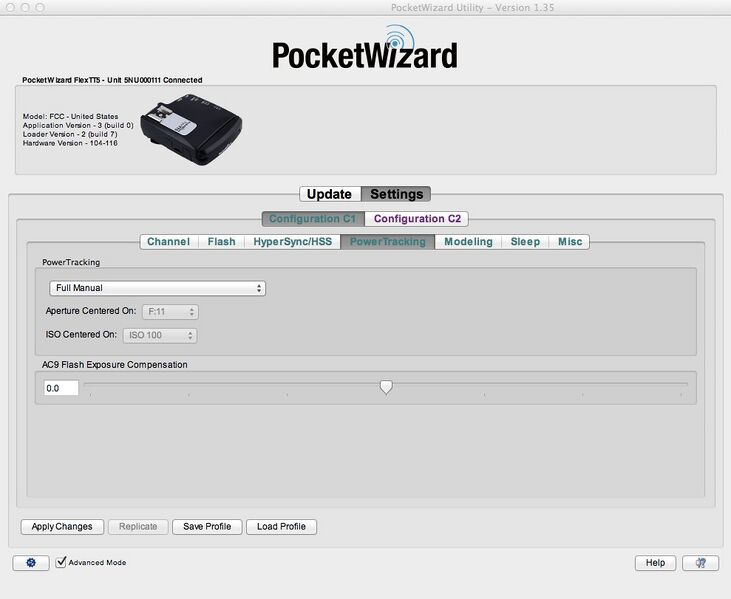The width and height of the screenshot is (731, 599).
Task: Click the PocketWizard logo
Action: pyautogui.click(x=365, y=48)
